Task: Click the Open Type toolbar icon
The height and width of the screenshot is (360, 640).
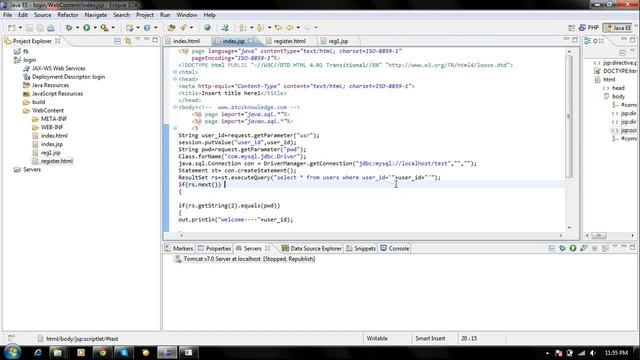Action: 171,28
